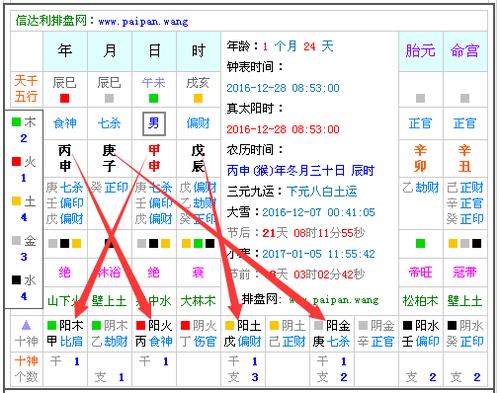Open the www.paipan.wang link at top
The height and width of the screenshot is (393, 500).
143,22
